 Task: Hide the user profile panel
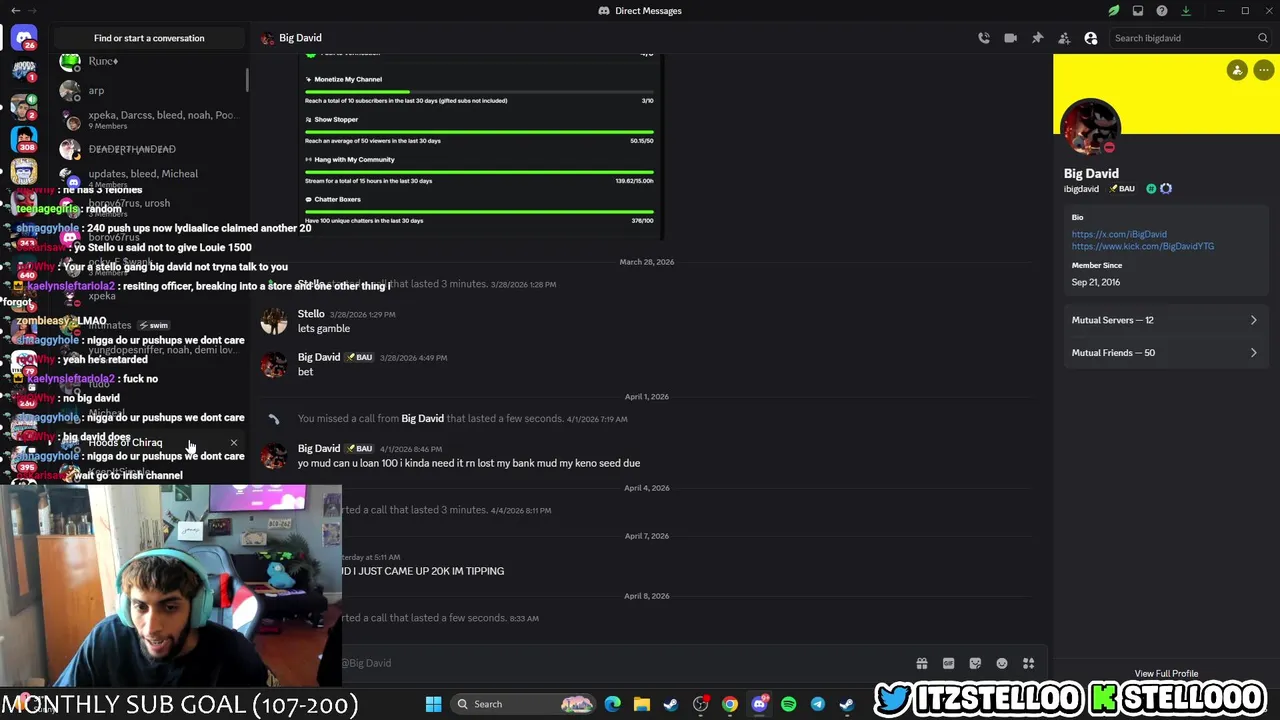[x=1091, y=38]
